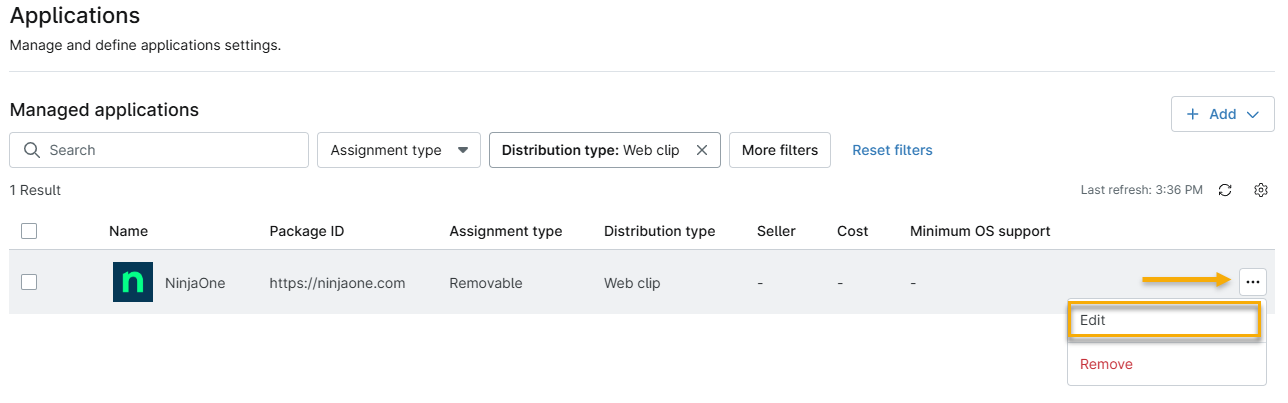
Task: Click the refresh icon beside Last refresh time
Action: pyautogui.click(x=1225, y=190)
